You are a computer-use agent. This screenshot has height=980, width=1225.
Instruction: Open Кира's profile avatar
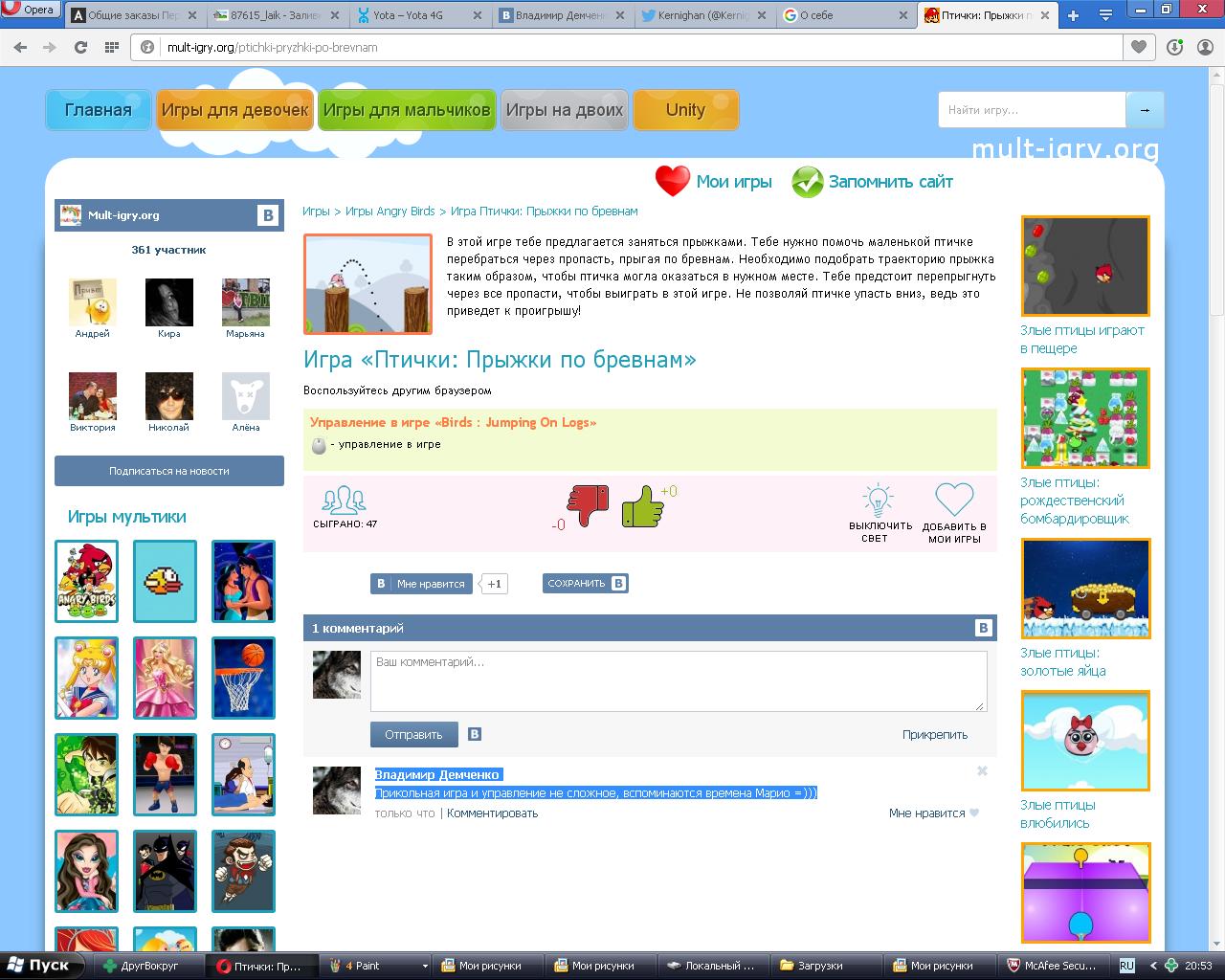pos(169,302)
